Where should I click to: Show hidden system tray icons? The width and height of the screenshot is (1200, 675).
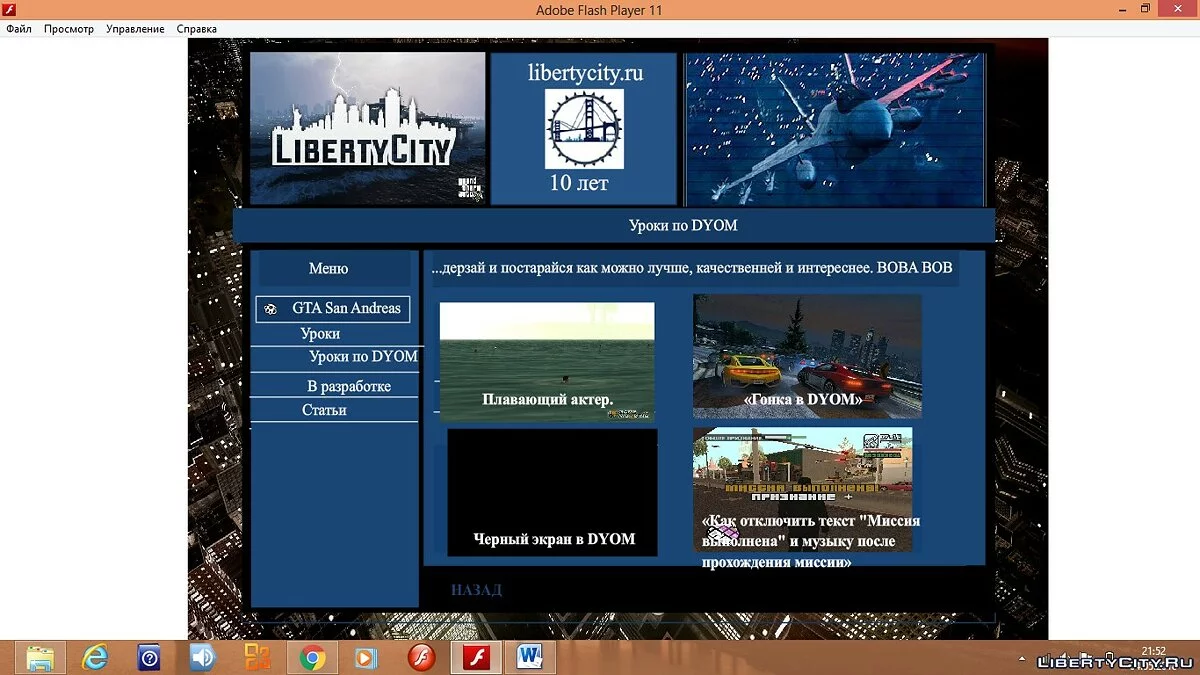[1022, 660]
